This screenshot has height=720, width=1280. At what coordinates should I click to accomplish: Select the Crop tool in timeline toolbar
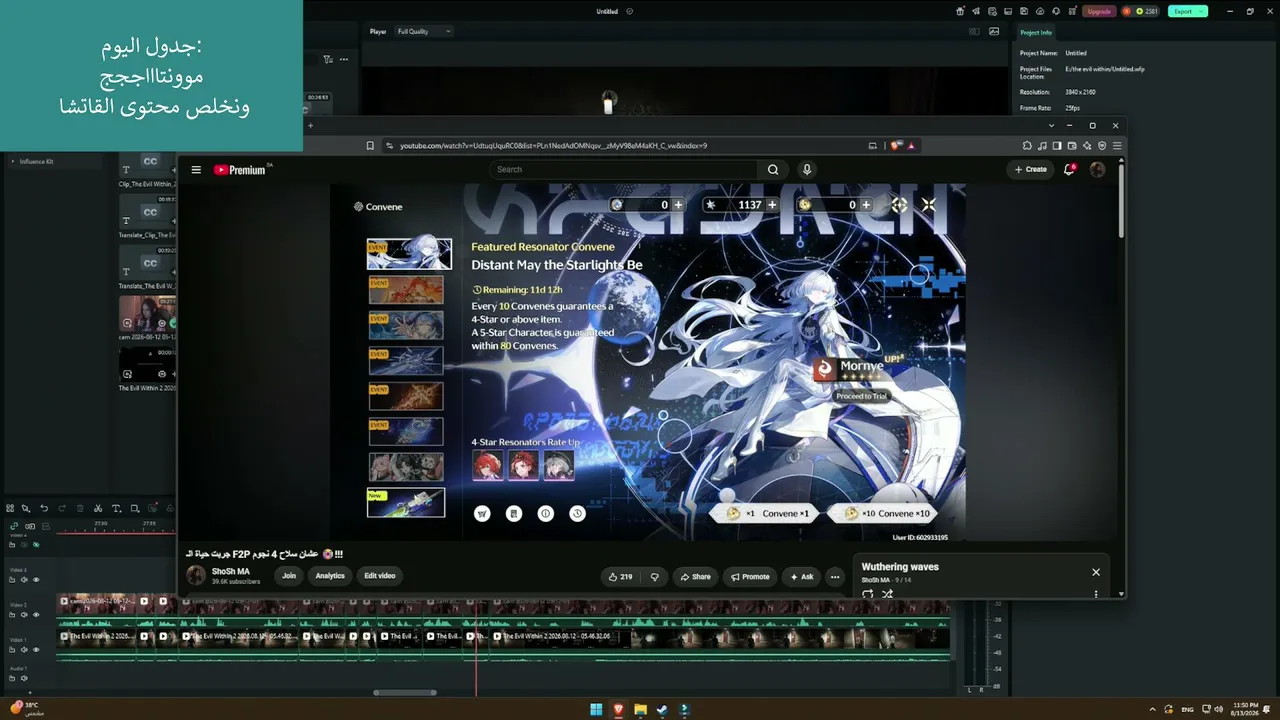click(135, 508)
